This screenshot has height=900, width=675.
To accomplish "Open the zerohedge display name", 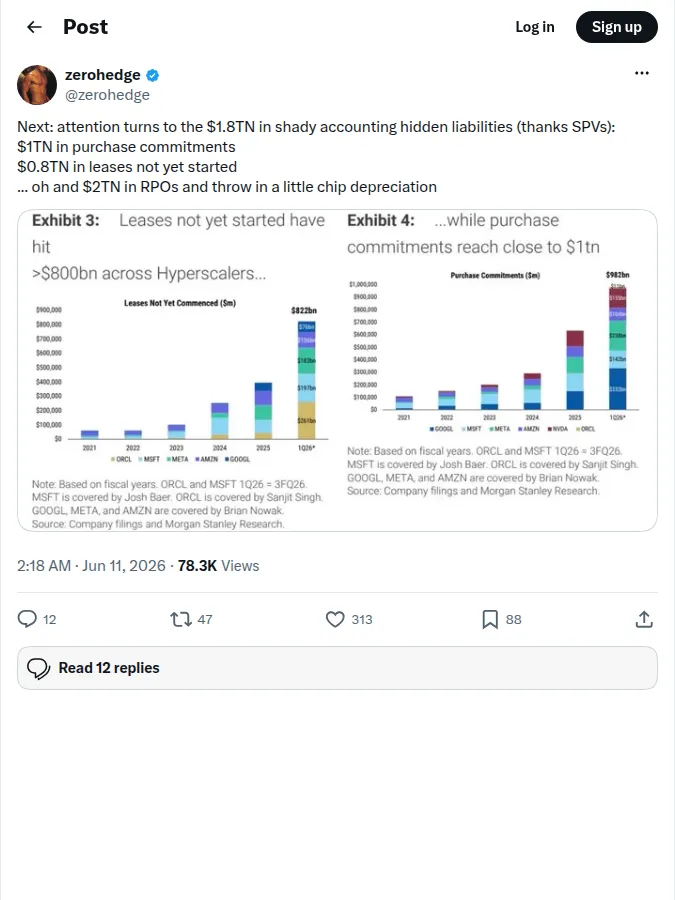I will (103, 75).
